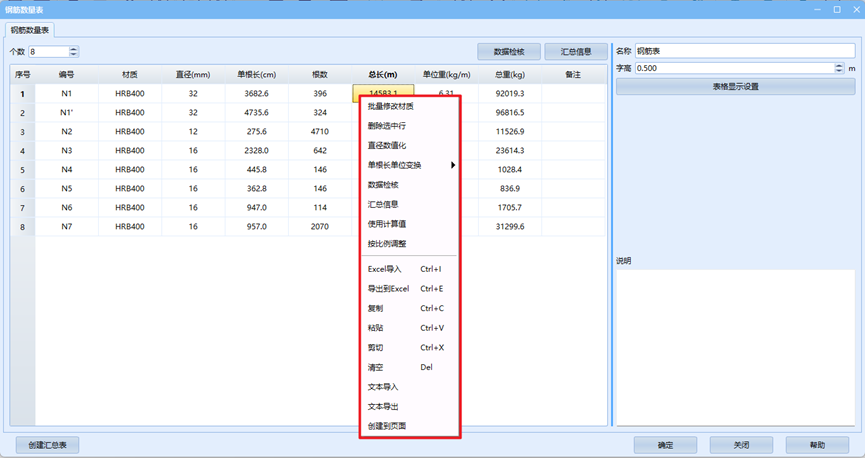Image resolution: width=865 pixels, height=458 pixels.
Task: Choose 按比例调整 in the context menu
Action: [387, 244]
